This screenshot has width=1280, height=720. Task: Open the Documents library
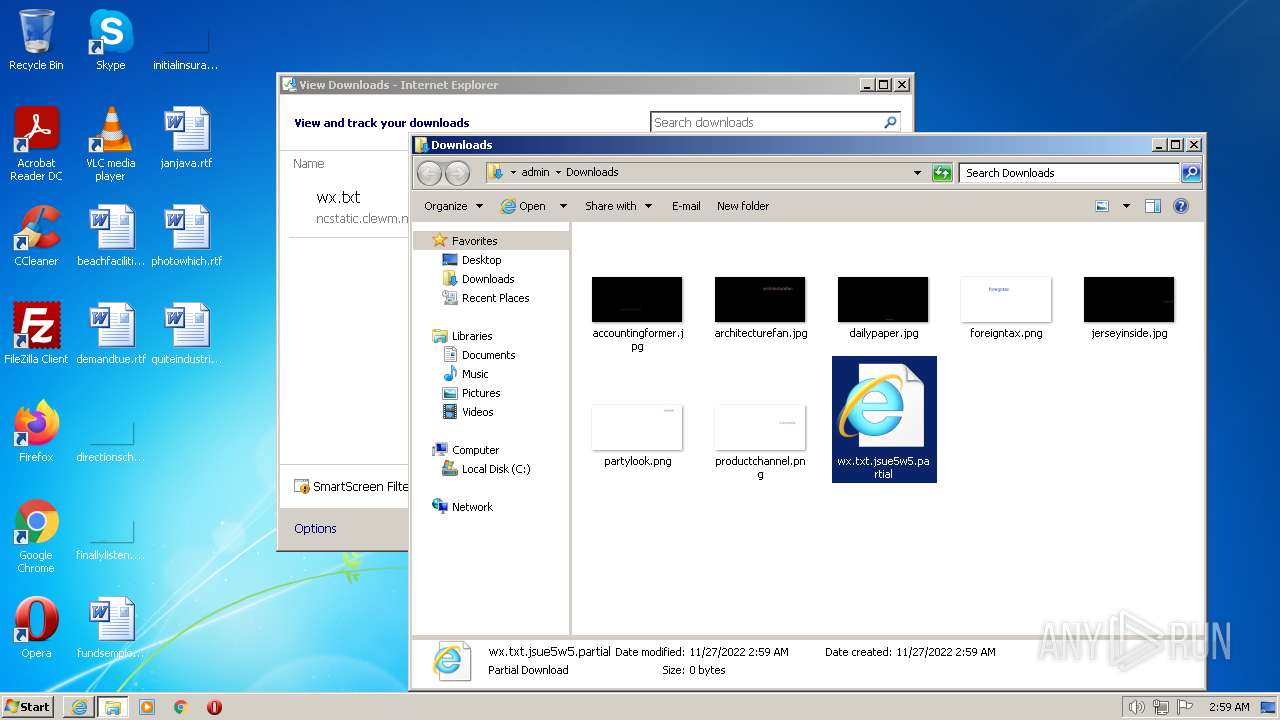point(488,355)
